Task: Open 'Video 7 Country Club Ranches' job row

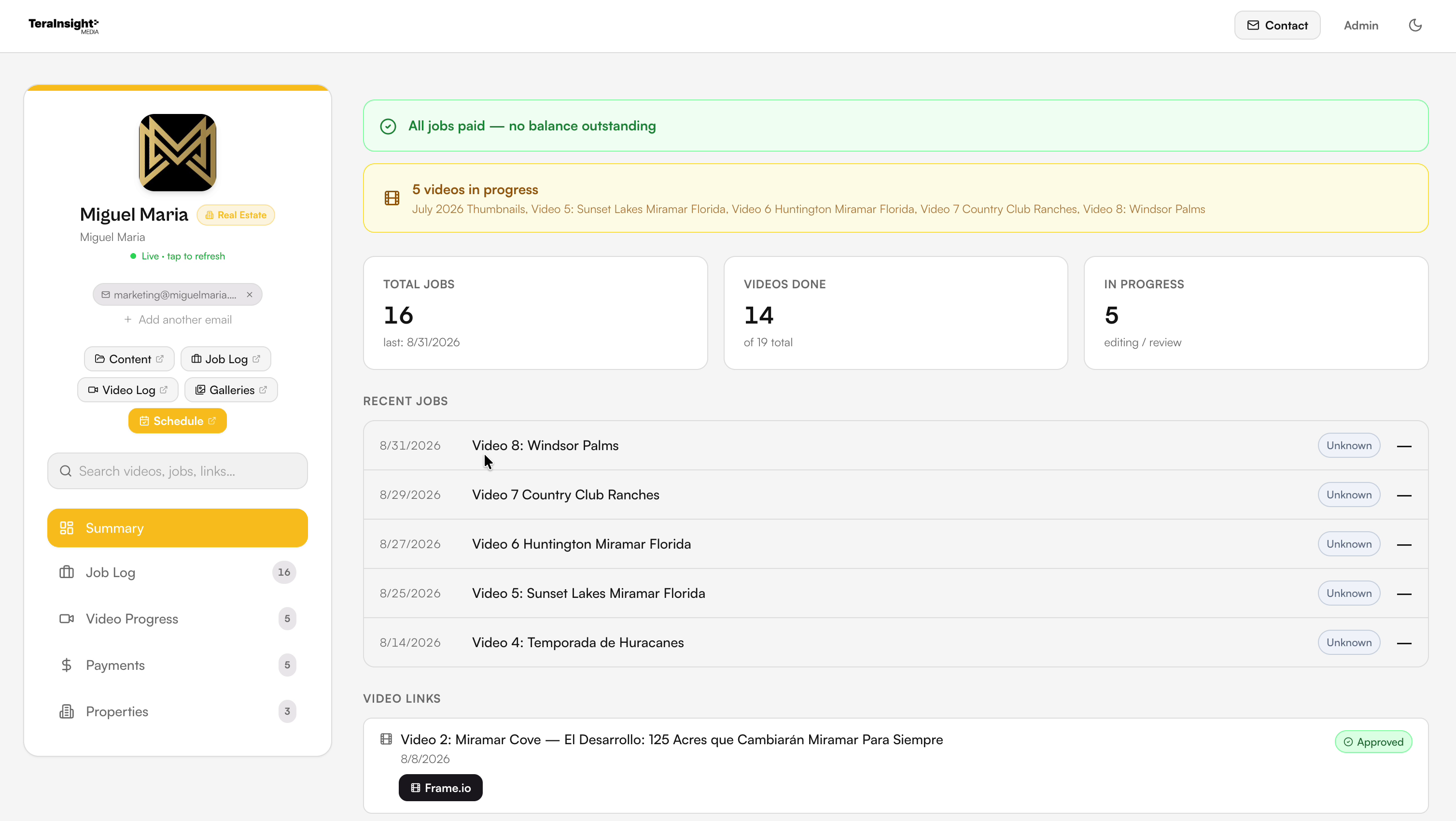Action: pos(896,495)
